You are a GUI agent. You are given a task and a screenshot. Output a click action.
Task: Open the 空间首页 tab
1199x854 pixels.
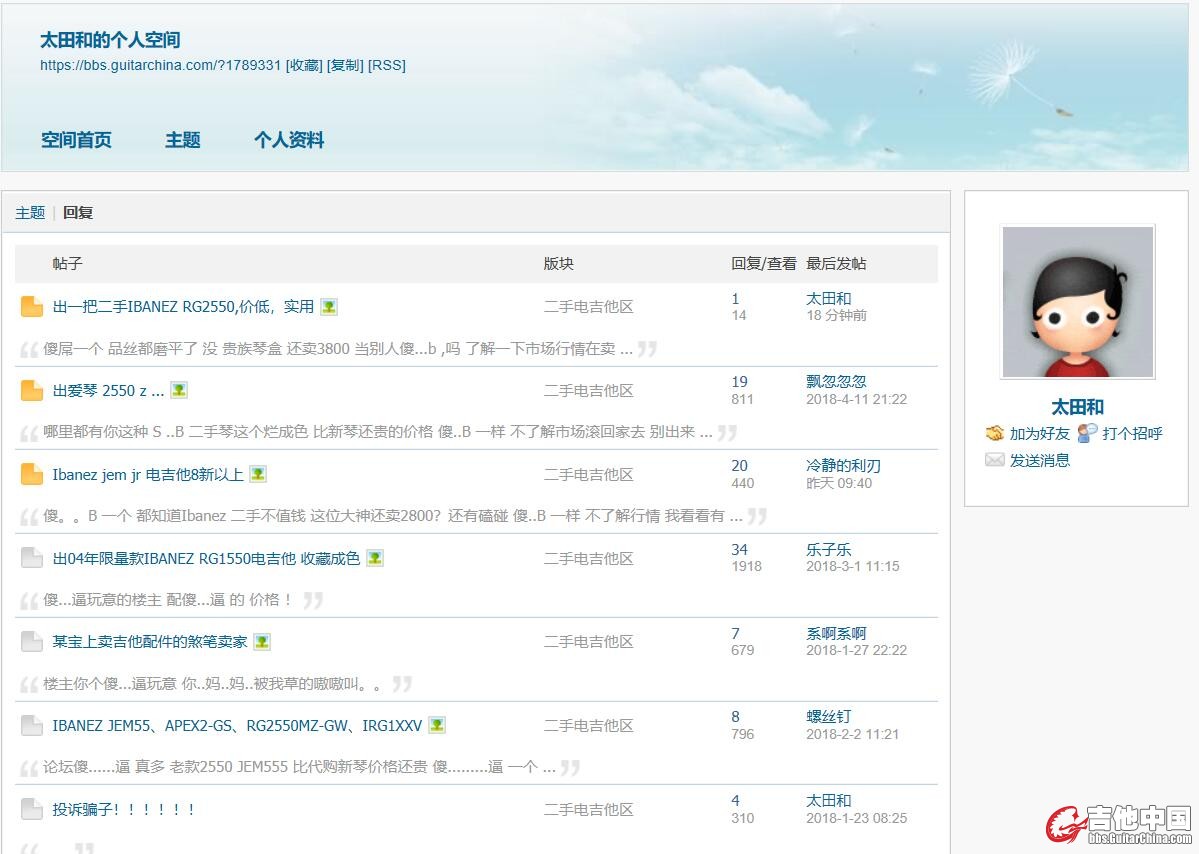[76, 140]
